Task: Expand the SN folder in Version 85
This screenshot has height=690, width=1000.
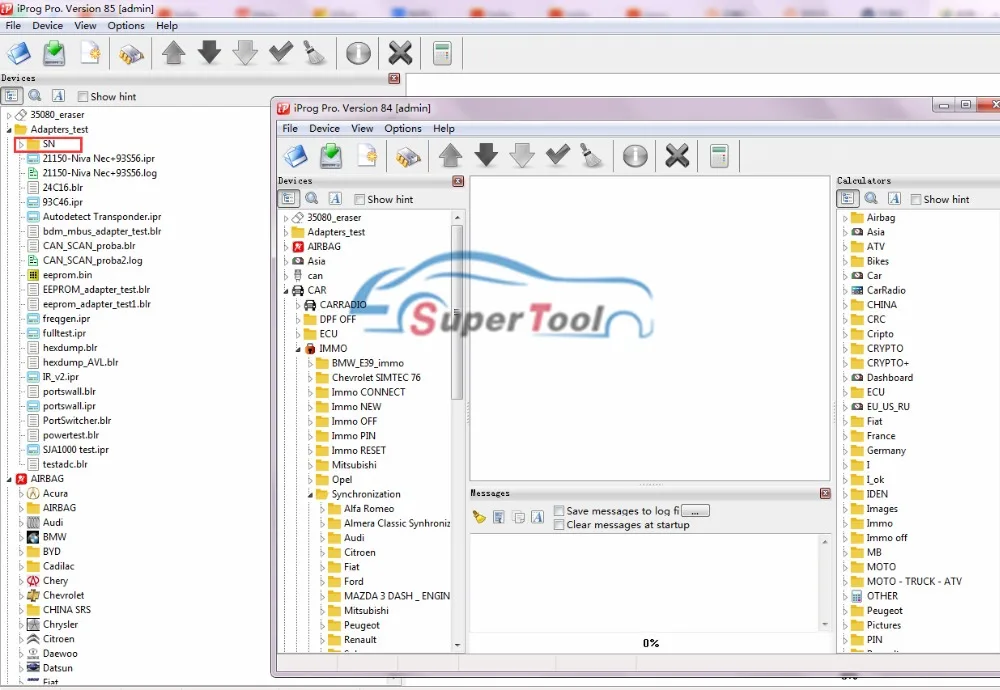Action: pos(21,144)
